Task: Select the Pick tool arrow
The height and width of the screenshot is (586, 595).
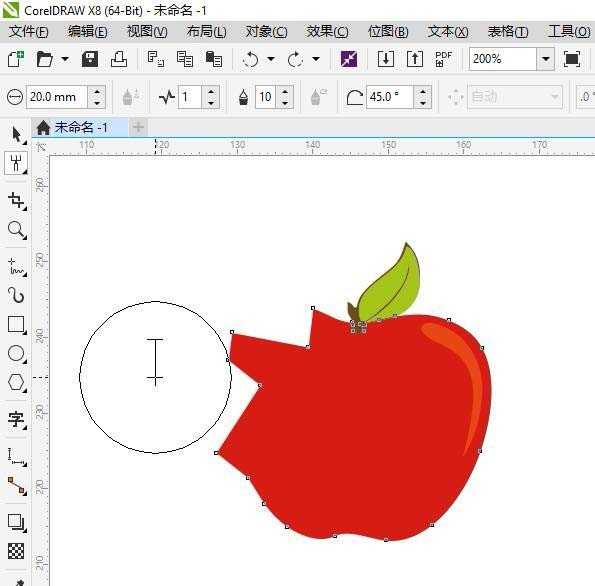Action: click(x=17, y=135)
